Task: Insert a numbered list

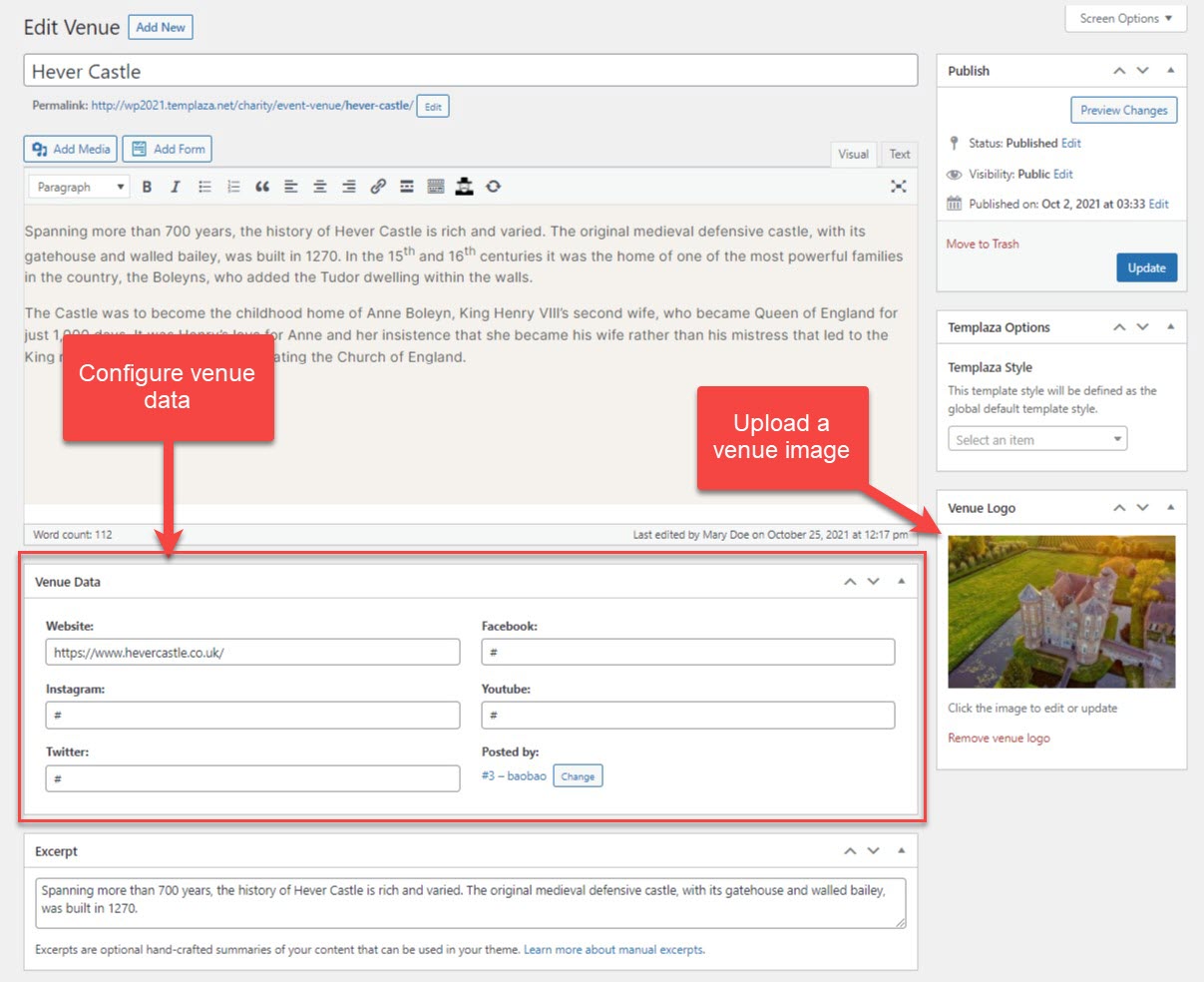Action: pyautogui.click(x=233, y=187)
